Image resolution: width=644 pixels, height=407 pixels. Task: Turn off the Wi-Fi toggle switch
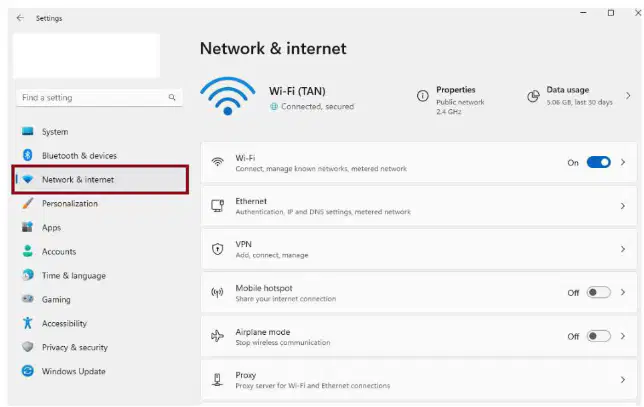pos(598,162)
